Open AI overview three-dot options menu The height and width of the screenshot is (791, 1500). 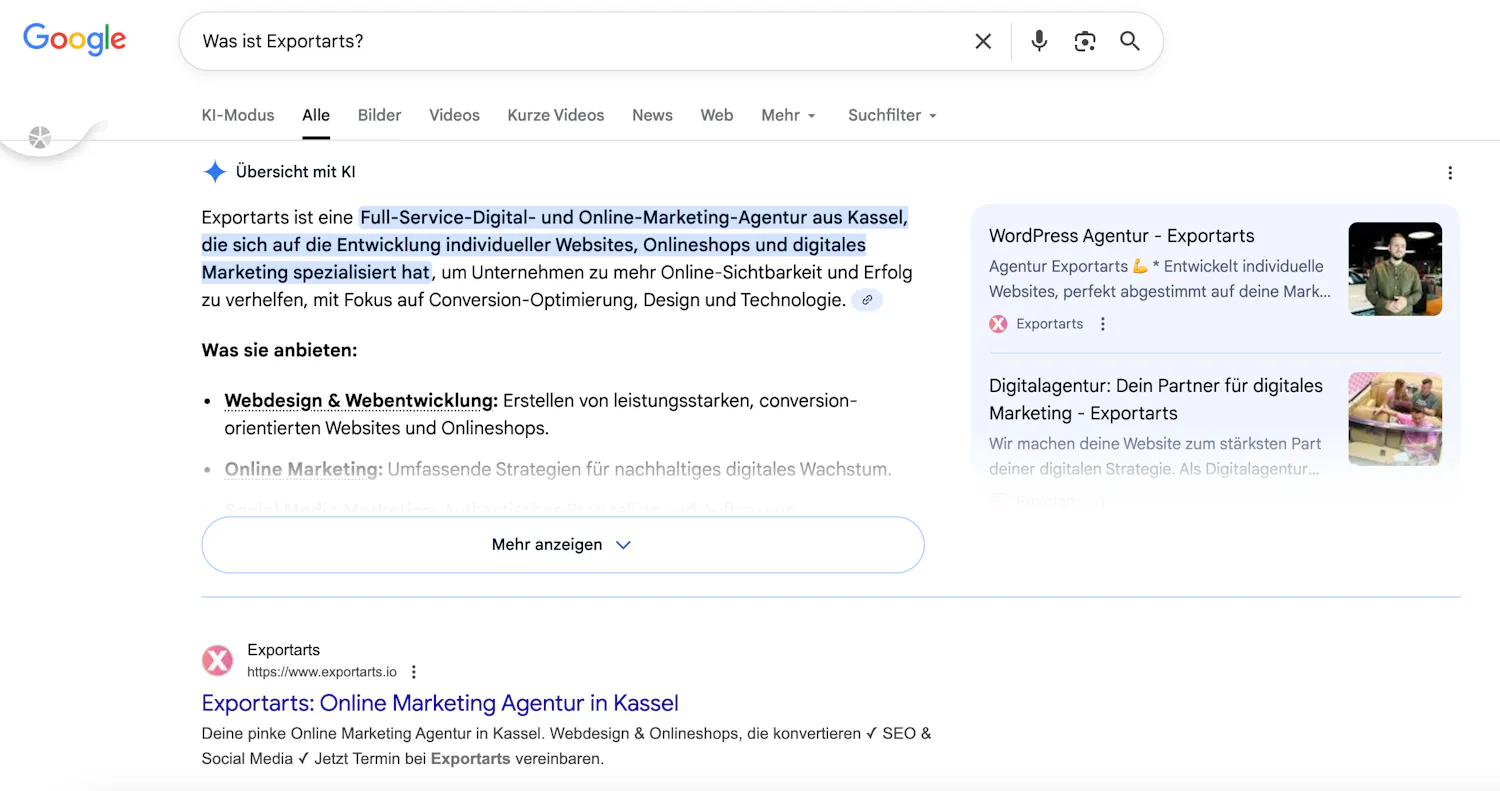click(x=1450, y=173)
